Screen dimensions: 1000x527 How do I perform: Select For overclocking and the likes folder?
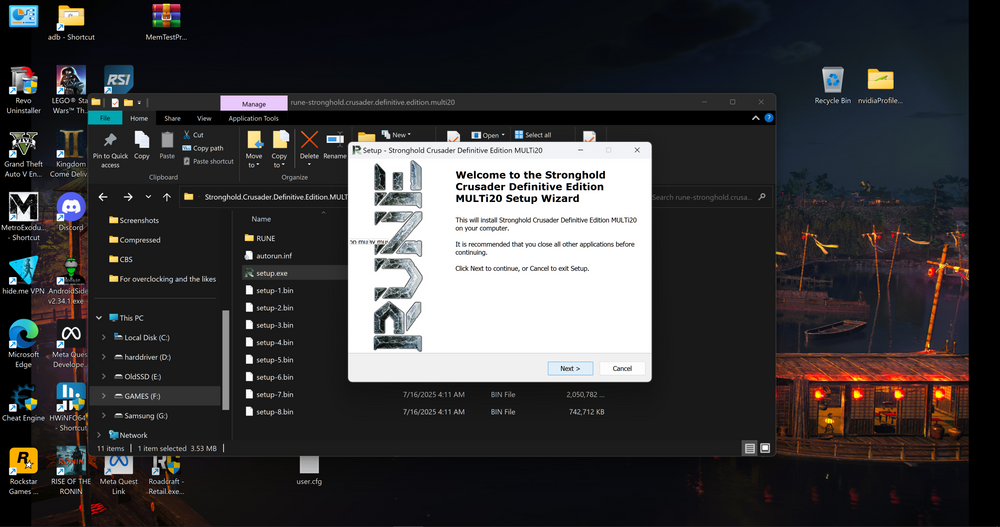pyautogui.click(x=163, y=279)
